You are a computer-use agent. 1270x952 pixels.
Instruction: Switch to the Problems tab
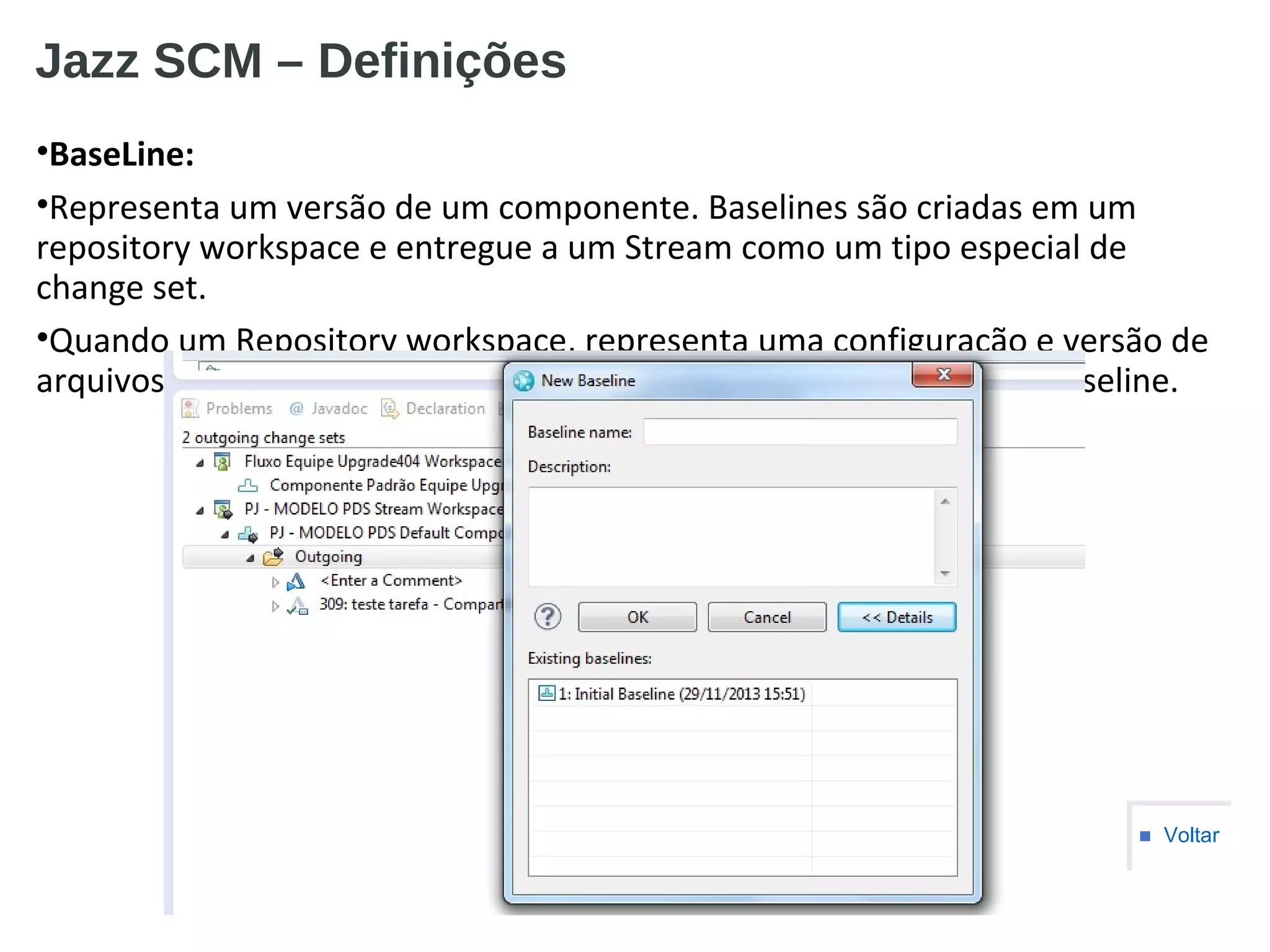(227, 408)
